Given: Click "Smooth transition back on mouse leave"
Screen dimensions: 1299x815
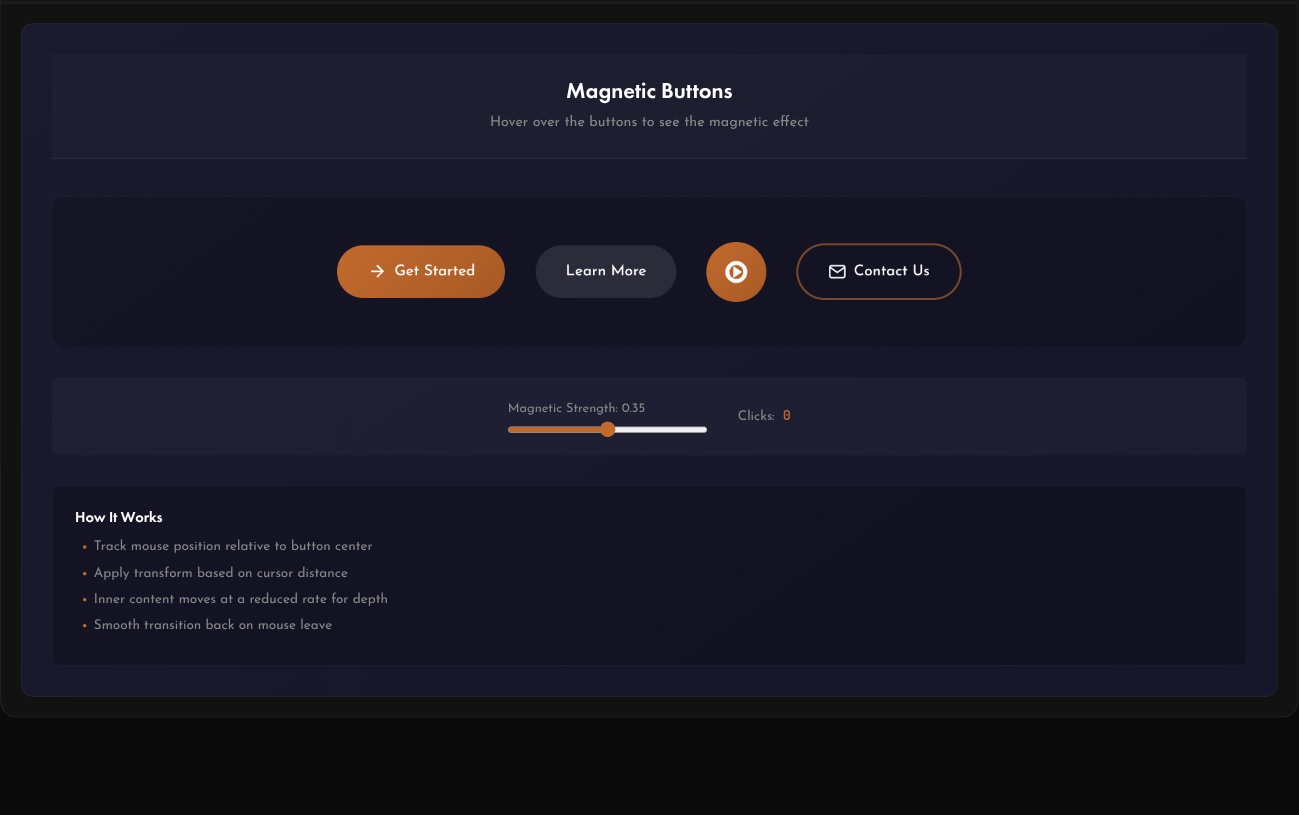Looking at the screenshot, I should (213, 625).
